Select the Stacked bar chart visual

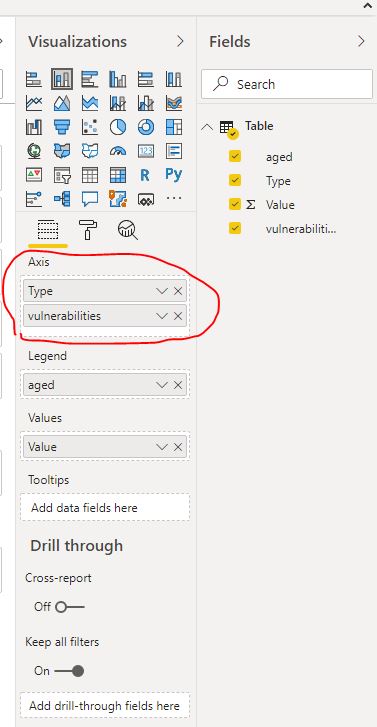point(34,79)
